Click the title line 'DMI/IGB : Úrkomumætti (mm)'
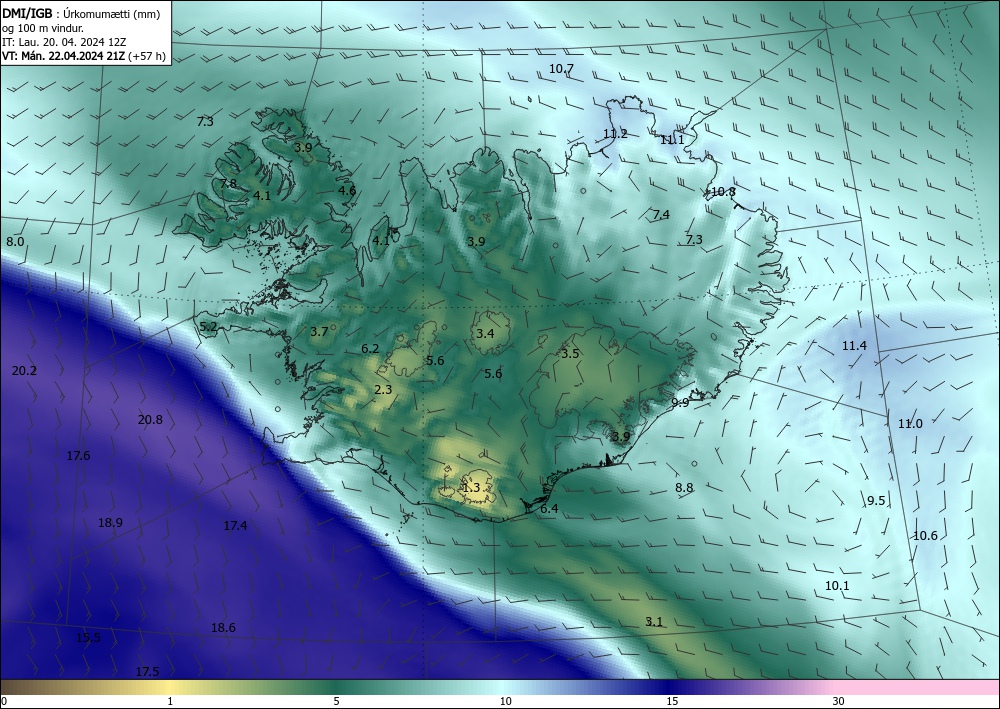 (x=81, y=13)
